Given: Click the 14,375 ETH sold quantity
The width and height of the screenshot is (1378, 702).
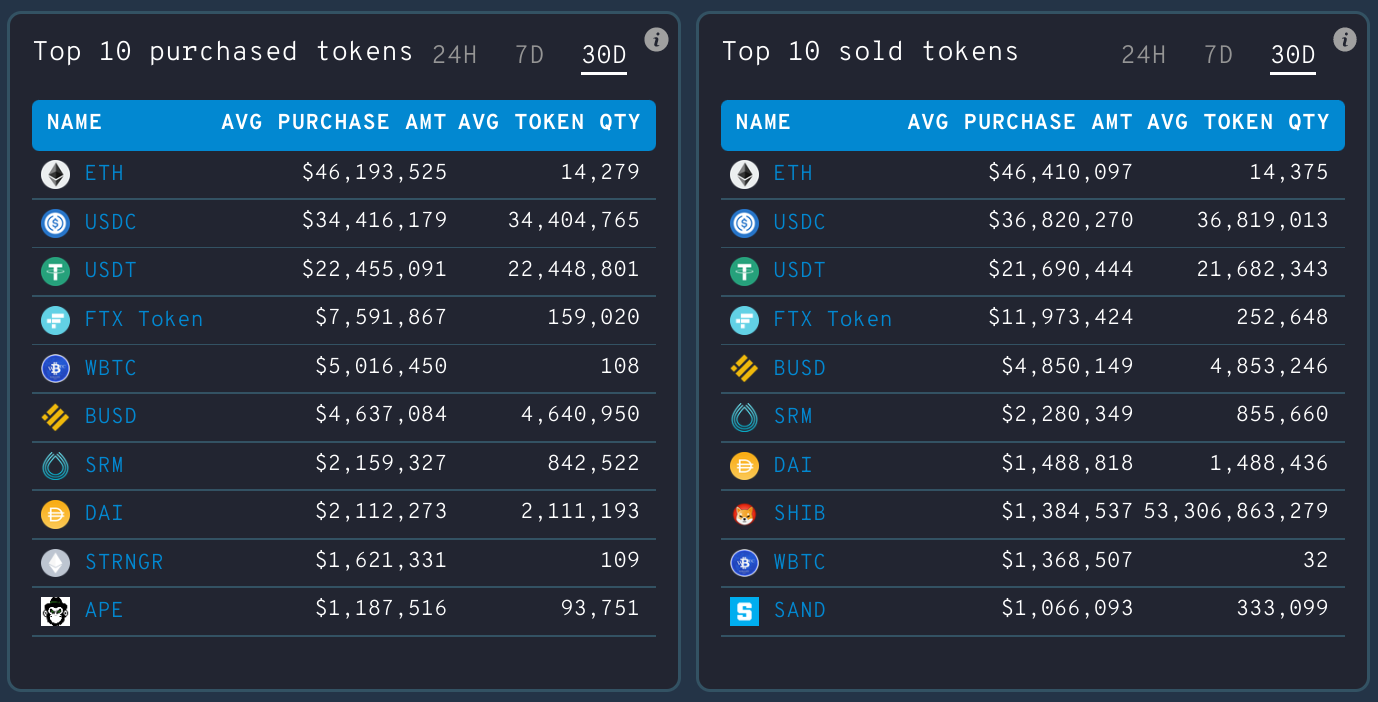Looking at the screenshot, I should point(1289,174).
